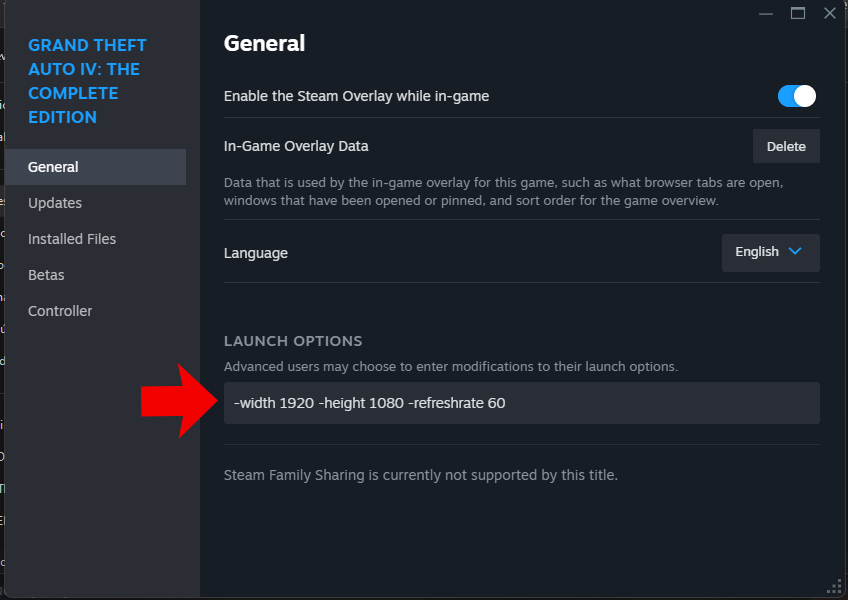Click the Steam Family Sharing notice text

420,475
